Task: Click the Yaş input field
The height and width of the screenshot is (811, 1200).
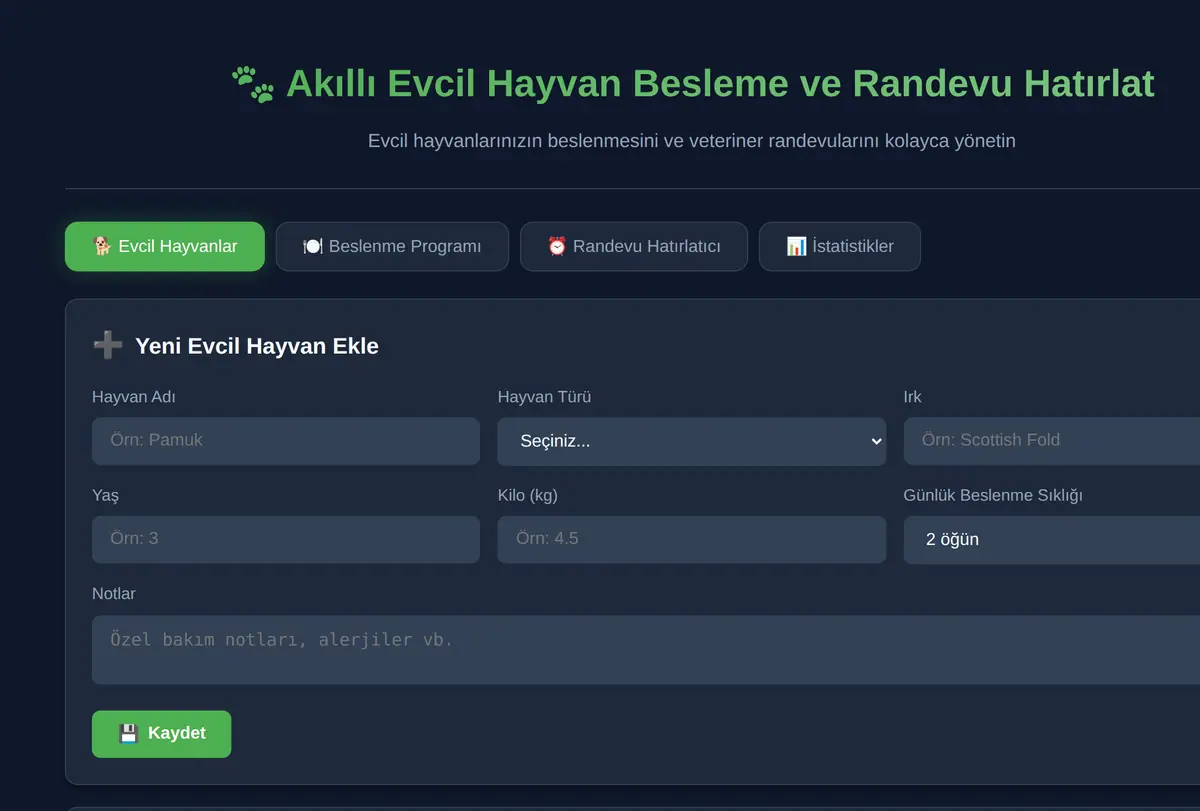Action: click(x=286, y=539)
